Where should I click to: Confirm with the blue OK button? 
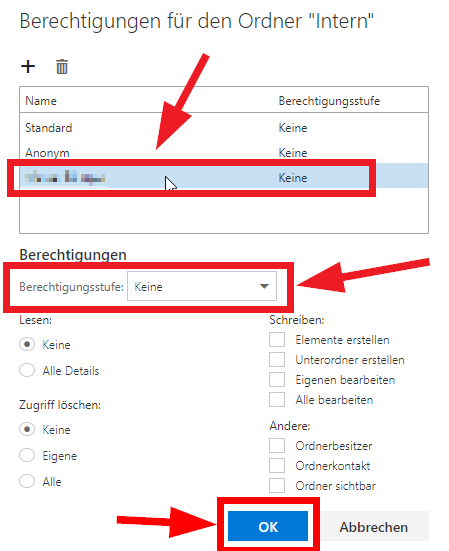(268, 526)
